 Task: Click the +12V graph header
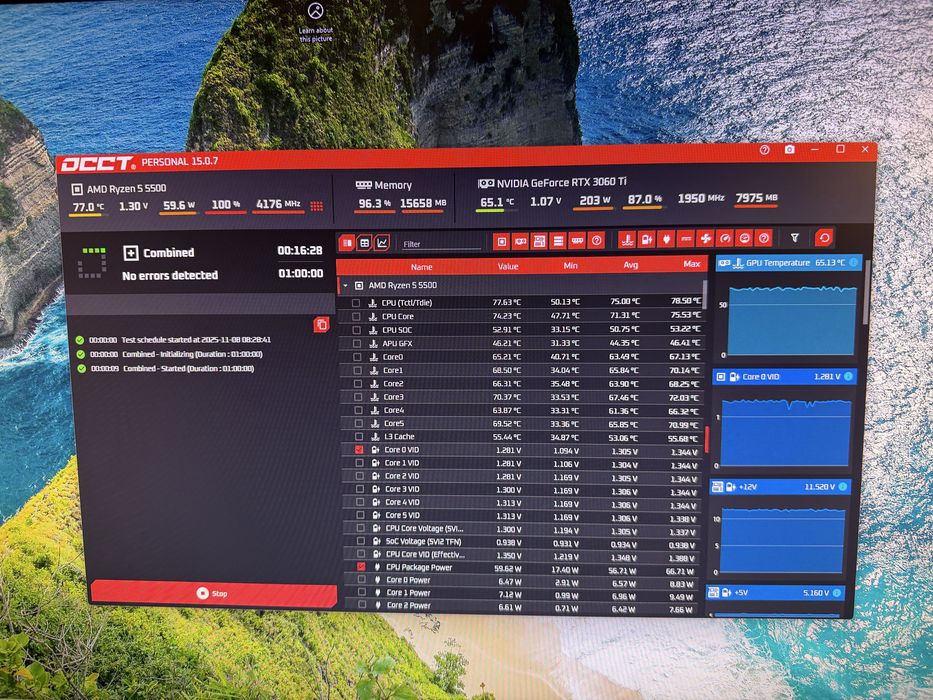coord(780,487)
